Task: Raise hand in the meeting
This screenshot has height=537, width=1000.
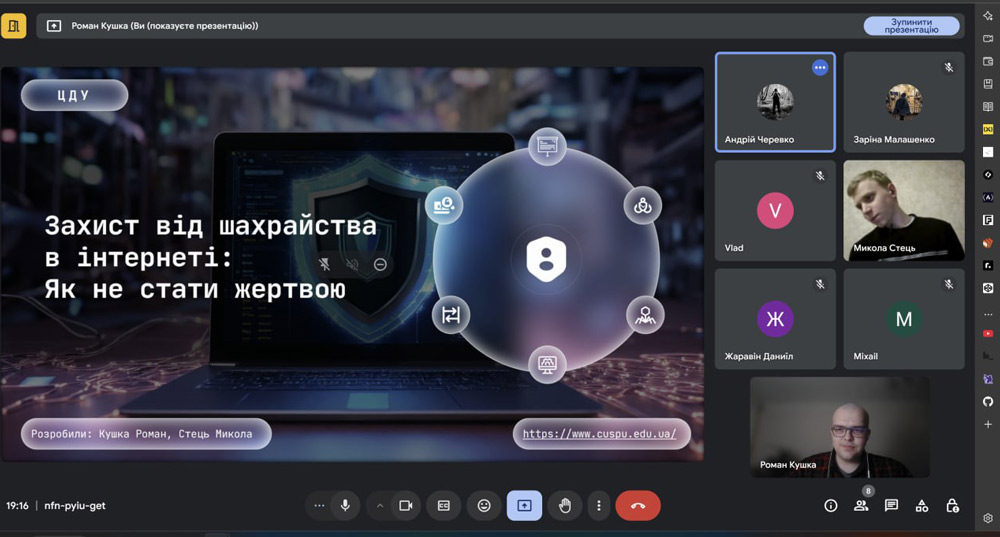Action: 564,506
